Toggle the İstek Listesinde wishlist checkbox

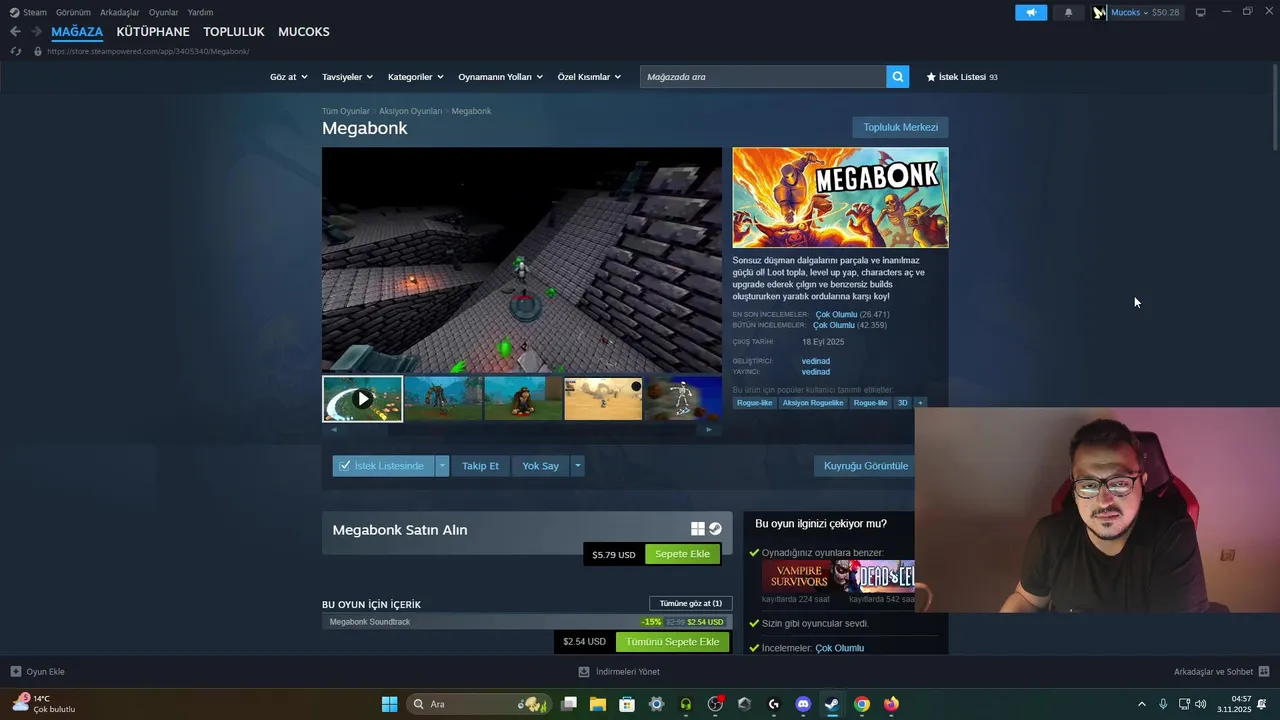point(344,466)
